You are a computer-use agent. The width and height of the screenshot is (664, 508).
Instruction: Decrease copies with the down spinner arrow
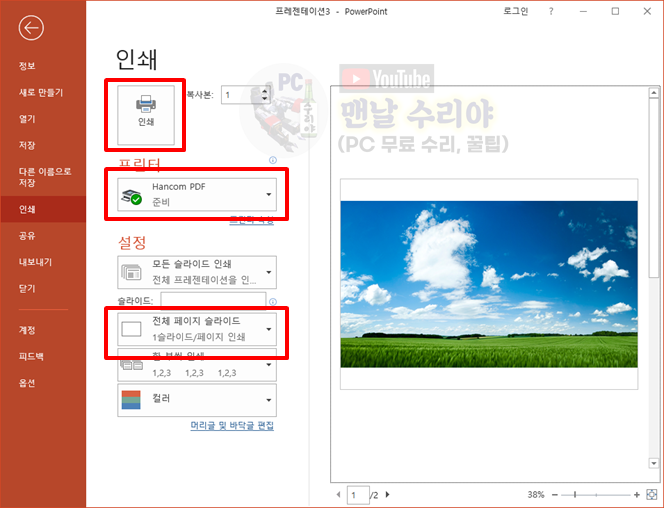tap(265, 99)
